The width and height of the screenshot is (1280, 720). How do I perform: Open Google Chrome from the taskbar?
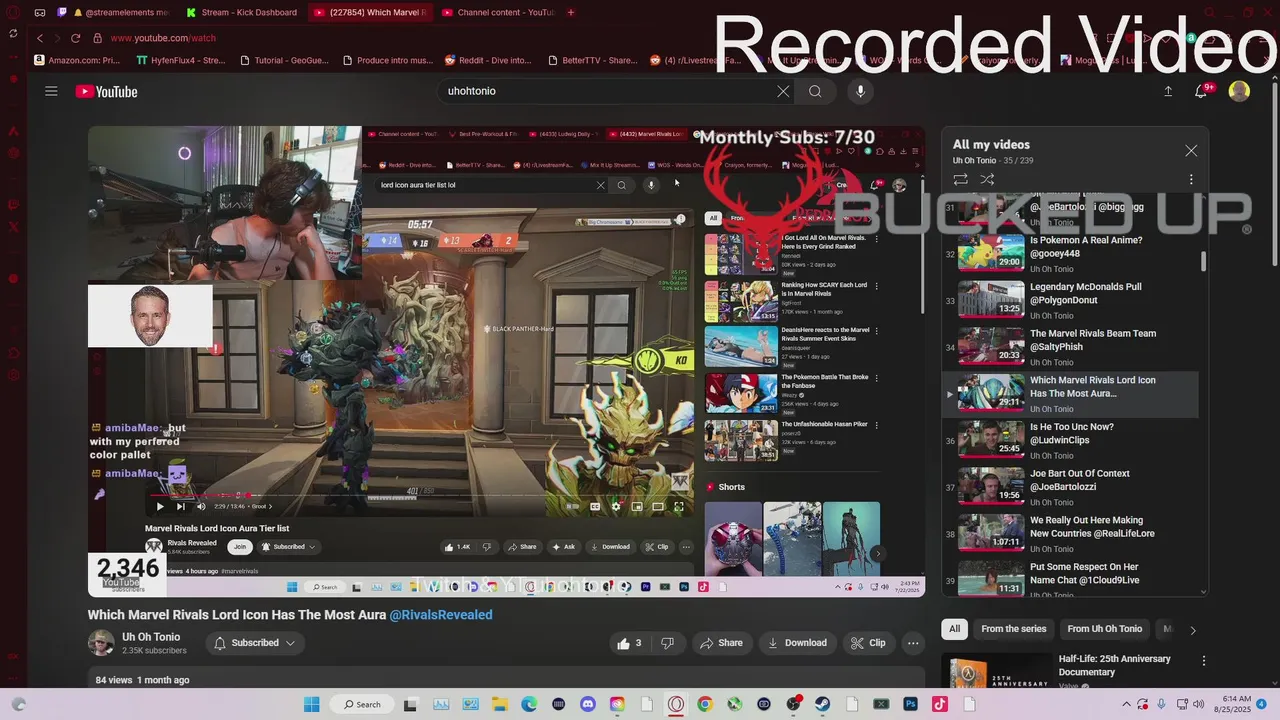[705, 704]
